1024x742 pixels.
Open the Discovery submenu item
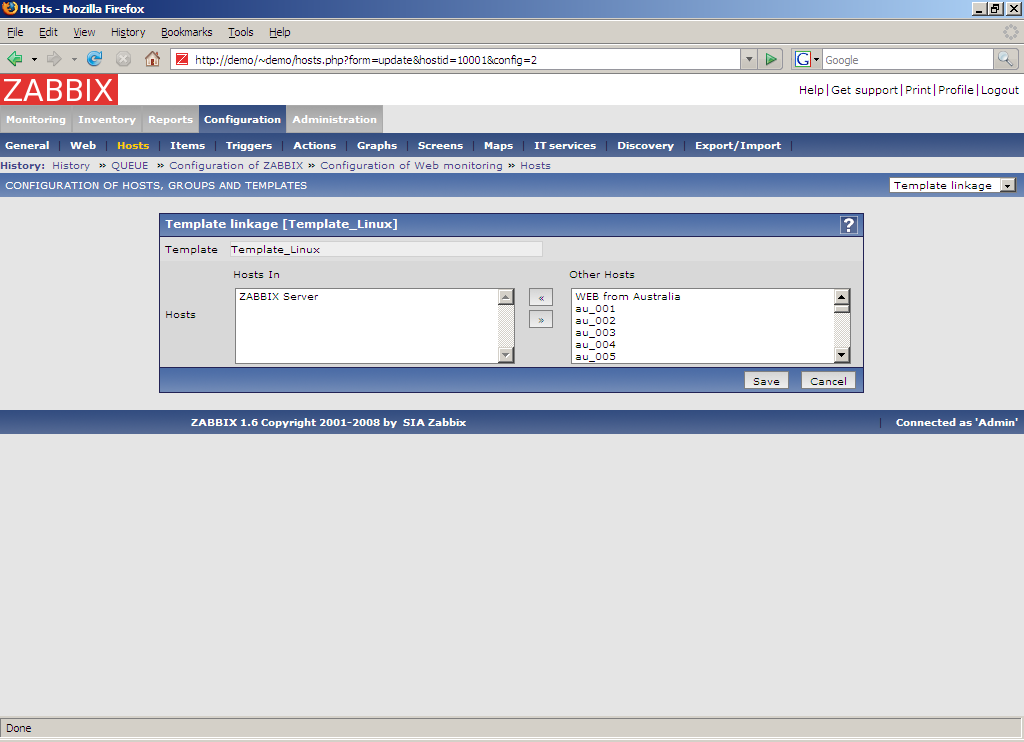coord(645,146)
